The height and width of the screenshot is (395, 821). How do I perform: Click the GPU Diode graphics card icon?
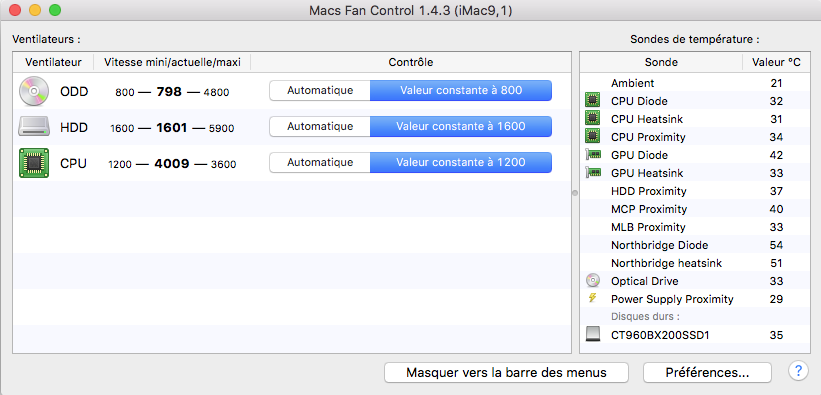(x=592, y=155)
